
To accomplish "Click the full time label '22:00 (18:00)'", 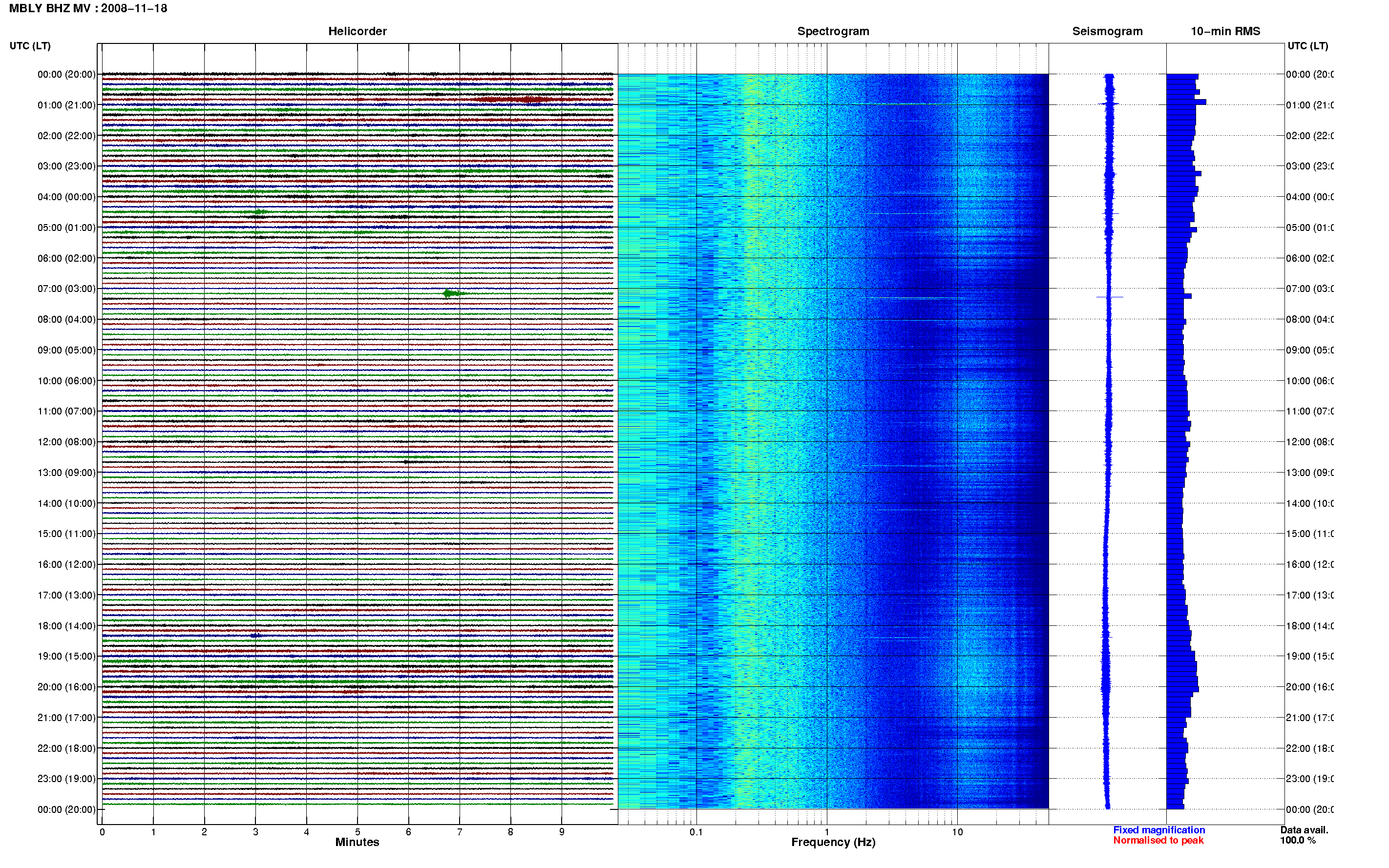I will click(66, 748).
